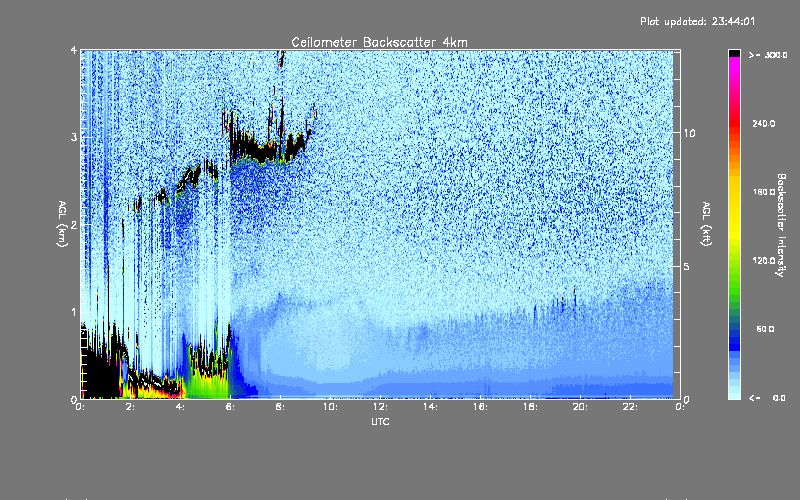
Task: Click the "6:" hour tick label
Action: click(x=231, y=407)
